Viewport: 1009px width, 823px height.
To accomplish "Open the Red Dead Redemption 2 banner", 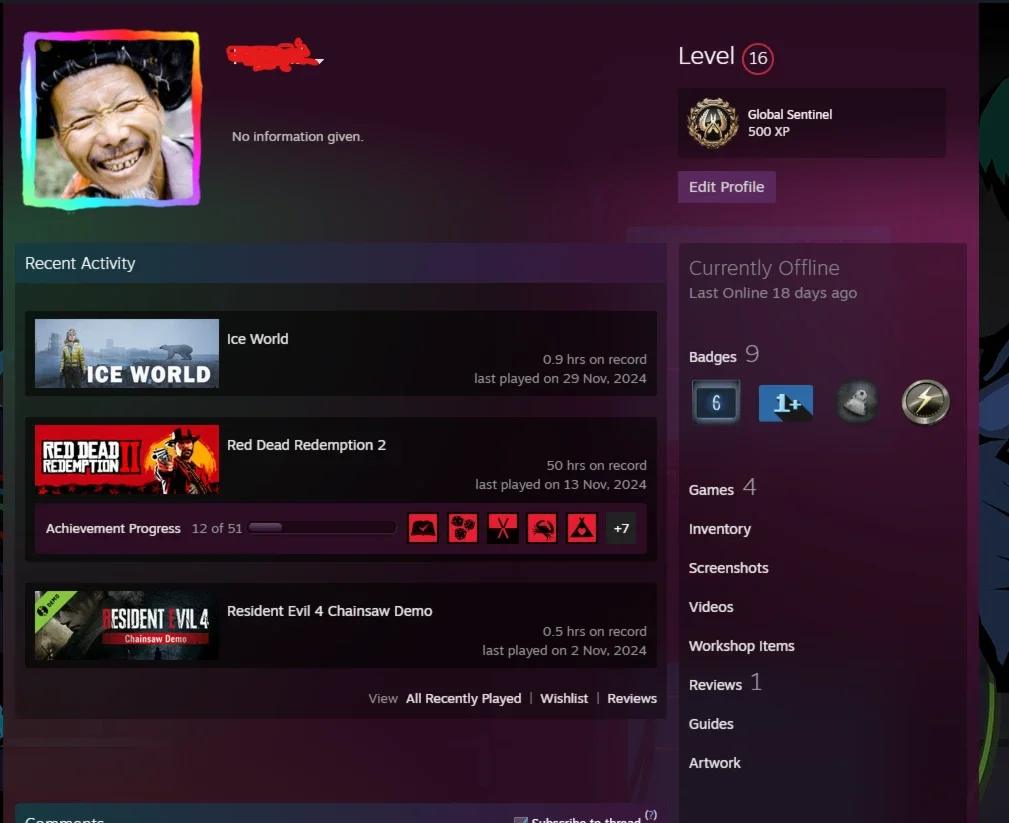I will pyautogui.click(x=127, y=459).
